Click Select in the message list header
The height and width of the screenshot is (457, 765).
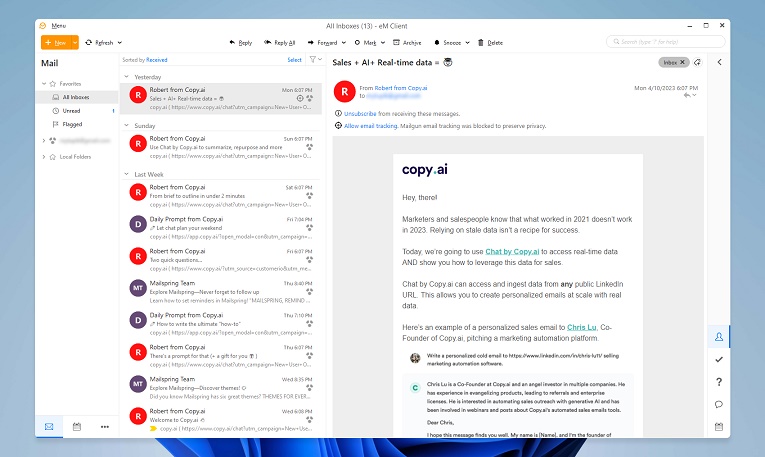(x=294, y=60)
